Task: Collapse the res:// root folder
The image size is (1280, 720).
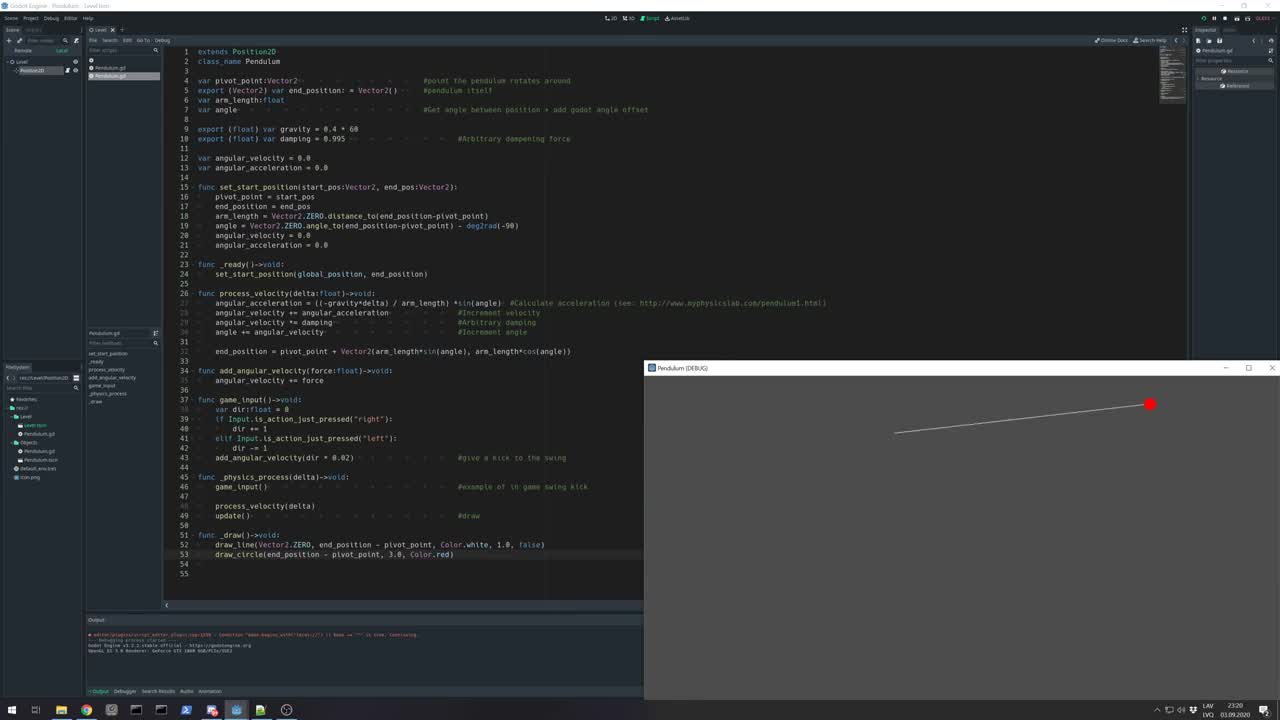Action: click(7, 408)
